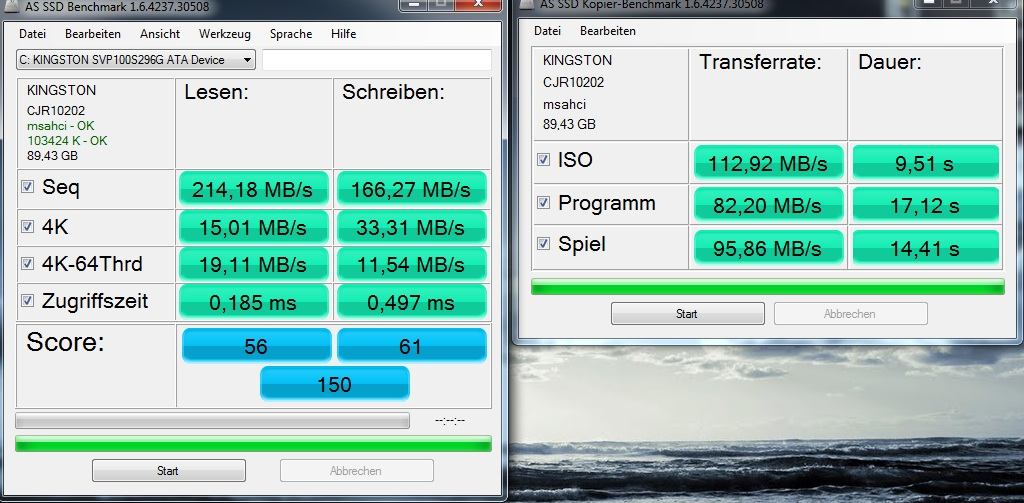Open Datei menu in AS SSD Benchmark
This screenshot has width=1024, height=503.
32,34
